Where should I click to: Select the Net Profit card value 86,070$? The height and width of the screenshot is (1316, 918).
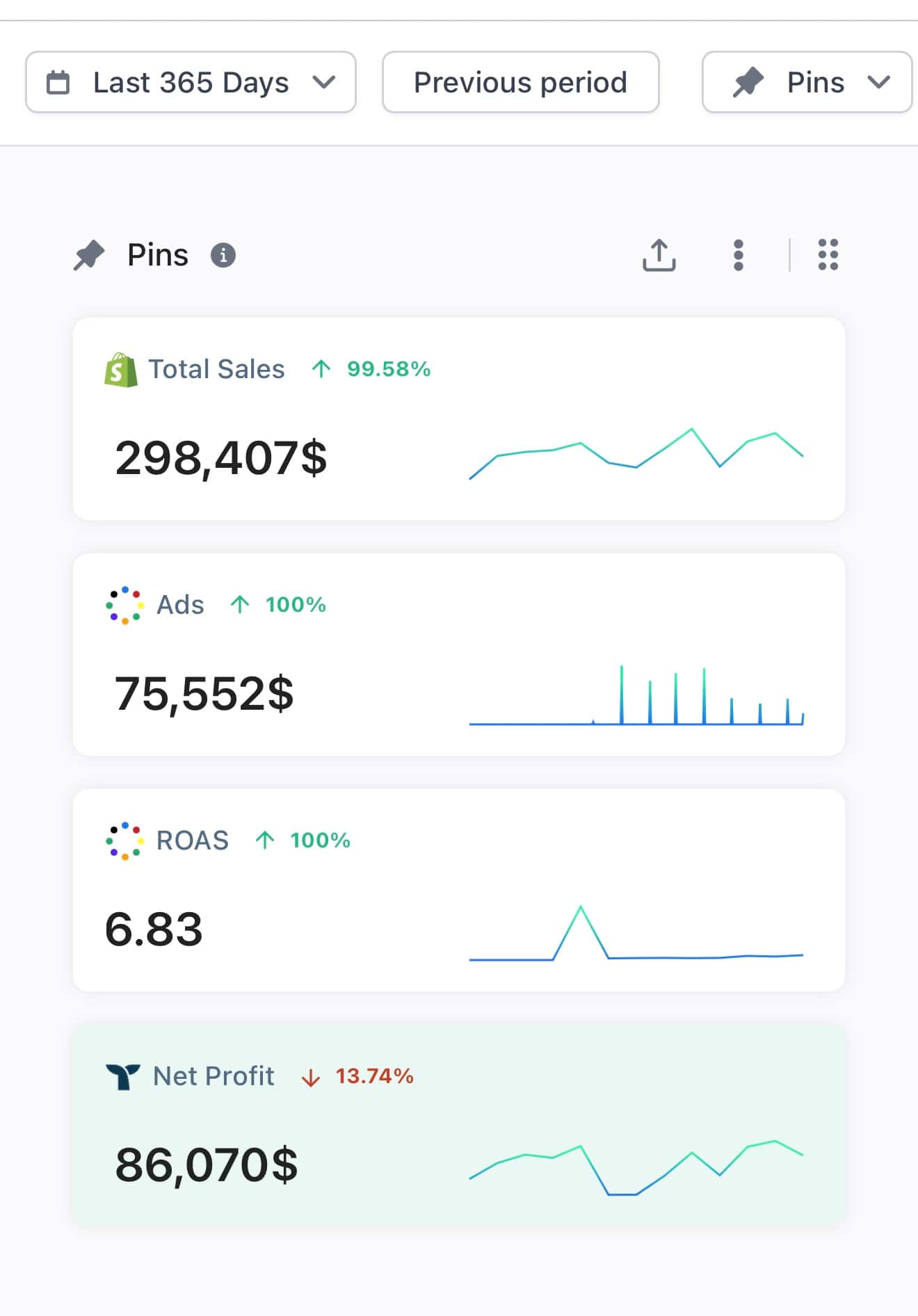(207, 1165)
